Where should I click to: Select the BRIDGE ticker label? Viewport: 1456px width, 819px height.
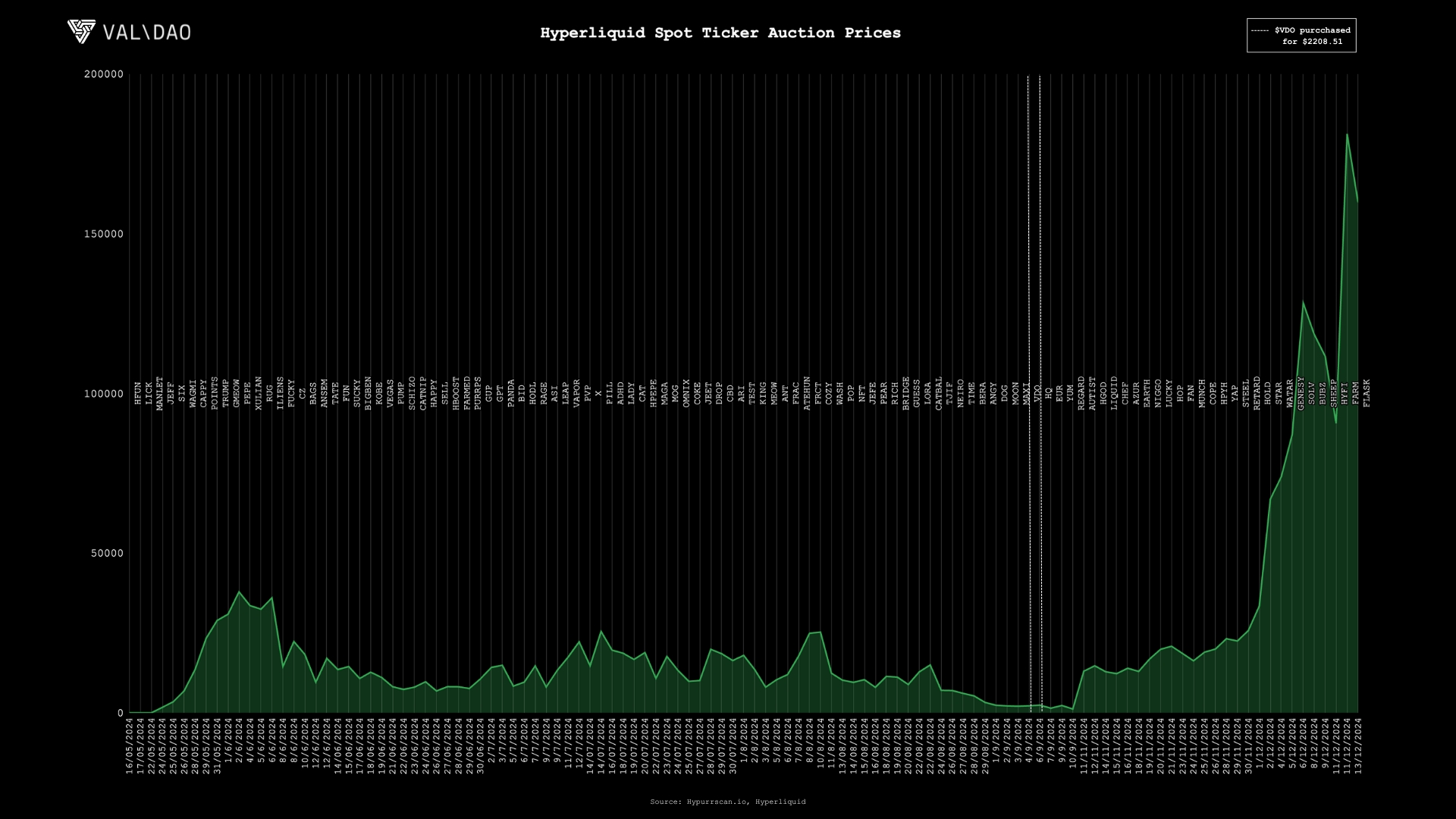coord(906,394)
